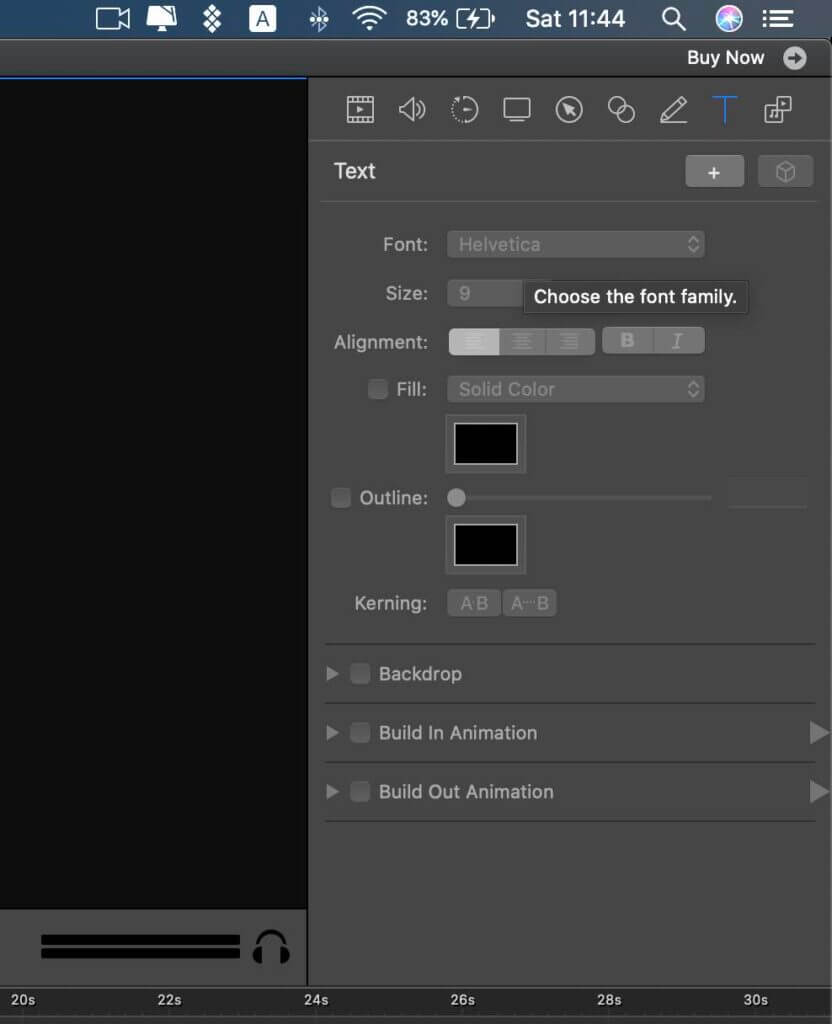The image size is (832, 1024).
Task: Preview Build In Animation play arrow
Action: pyautogui.click(x=819, y=732)
